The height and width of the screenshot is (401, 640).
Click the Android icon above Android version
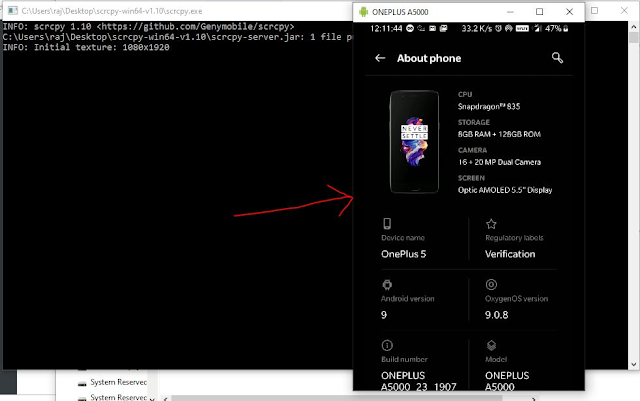387,285
